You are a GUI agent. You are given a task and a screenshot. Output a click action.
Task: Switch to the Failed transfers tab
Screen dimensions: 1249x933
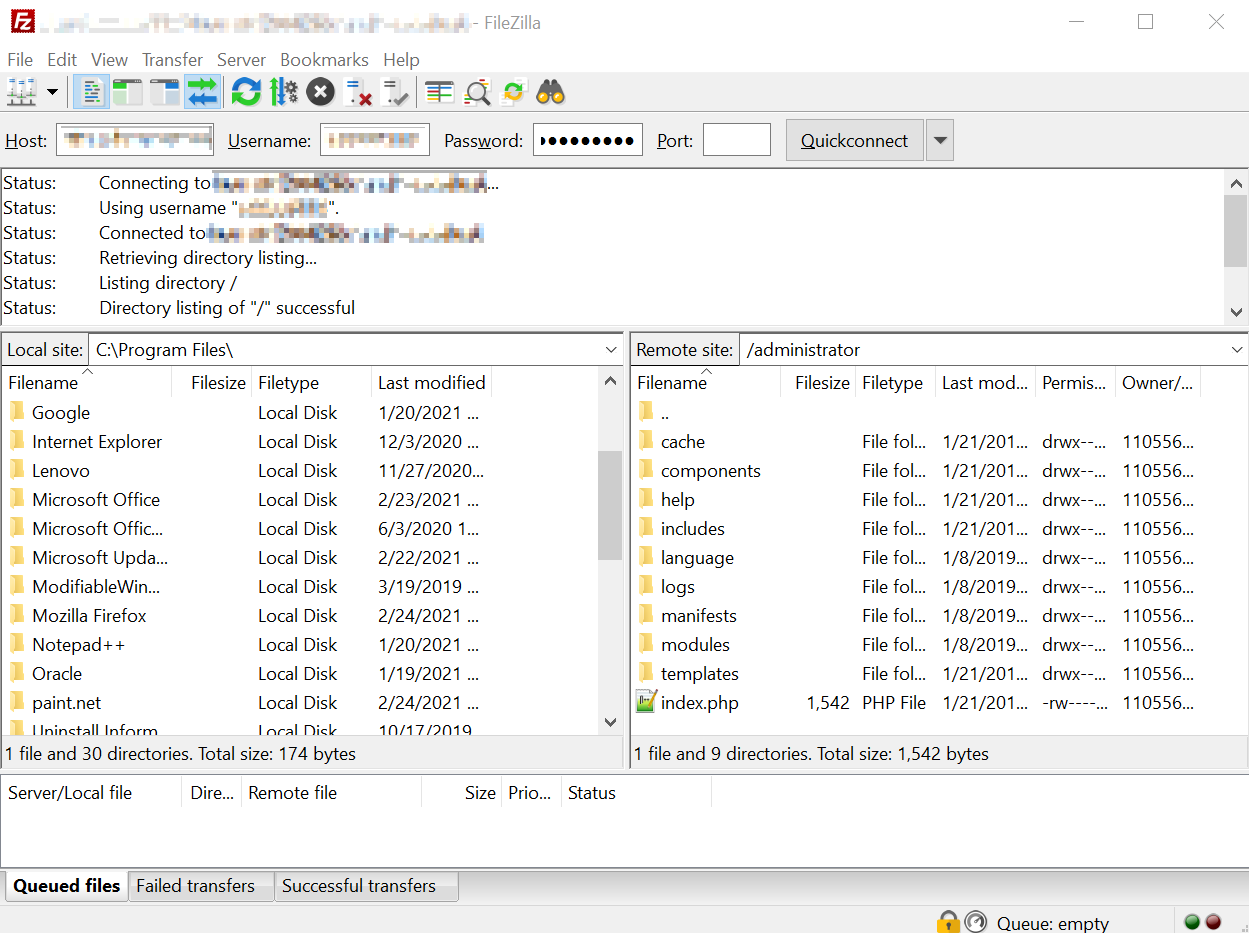pos(195,886)
